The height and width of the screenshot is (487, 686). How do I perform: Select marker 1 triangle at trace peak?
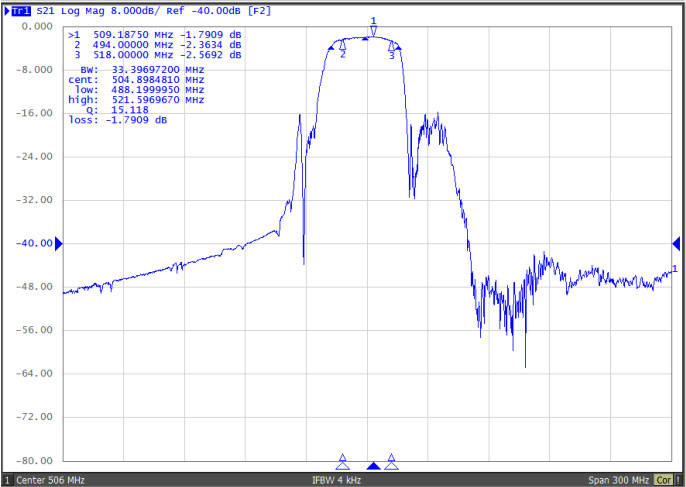click(373, 30)
